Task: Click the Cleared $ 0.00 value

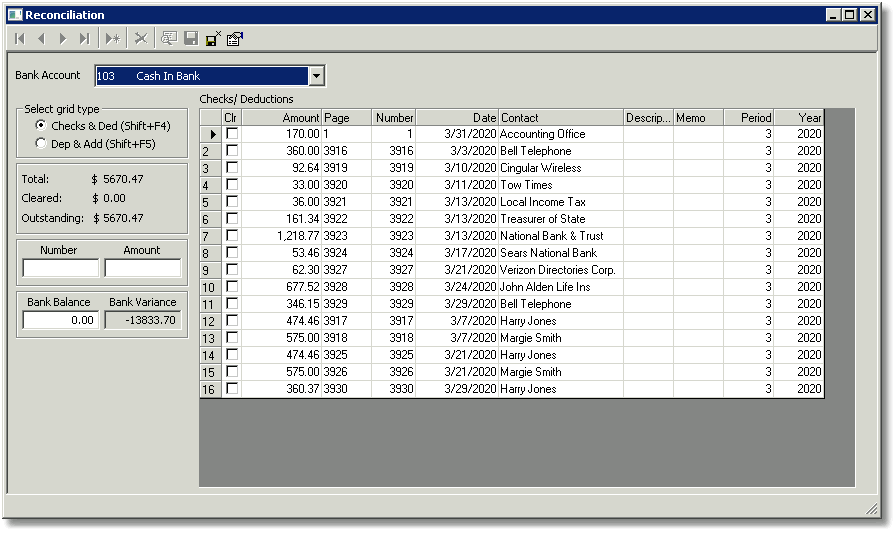Action: pos(109,198)
